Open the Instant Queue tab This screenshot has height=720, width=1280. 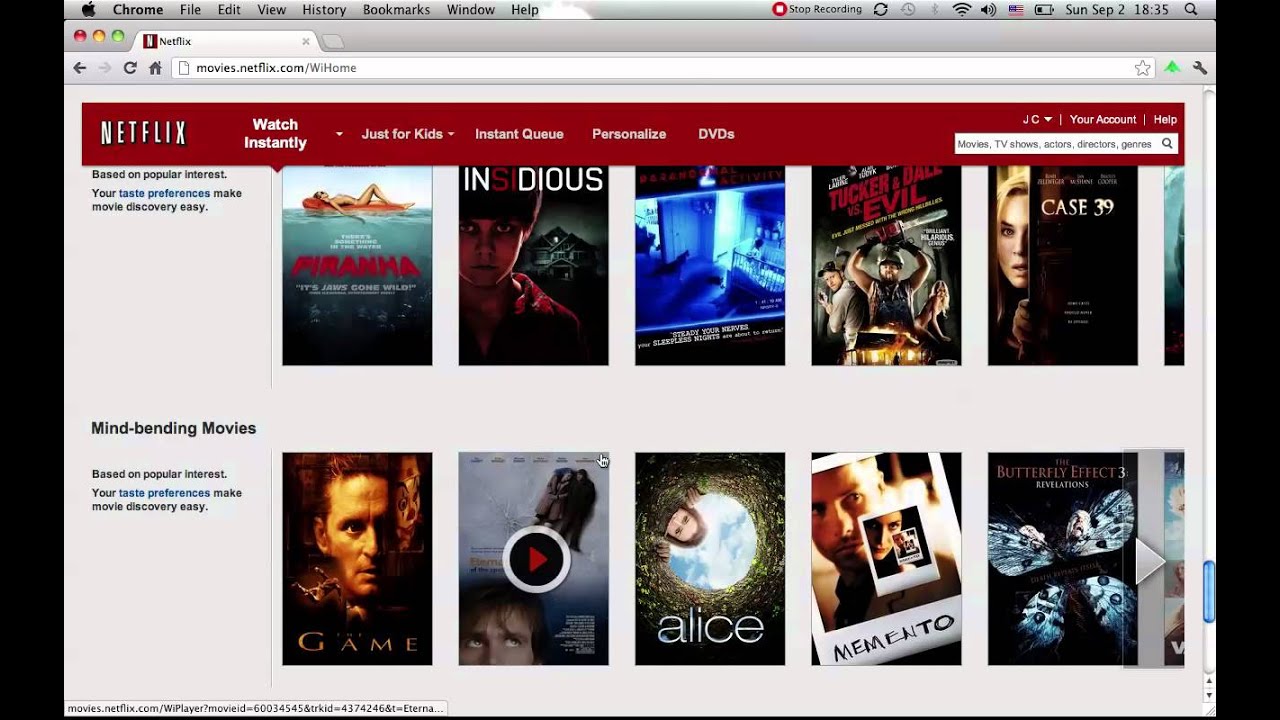click(519, 134)
